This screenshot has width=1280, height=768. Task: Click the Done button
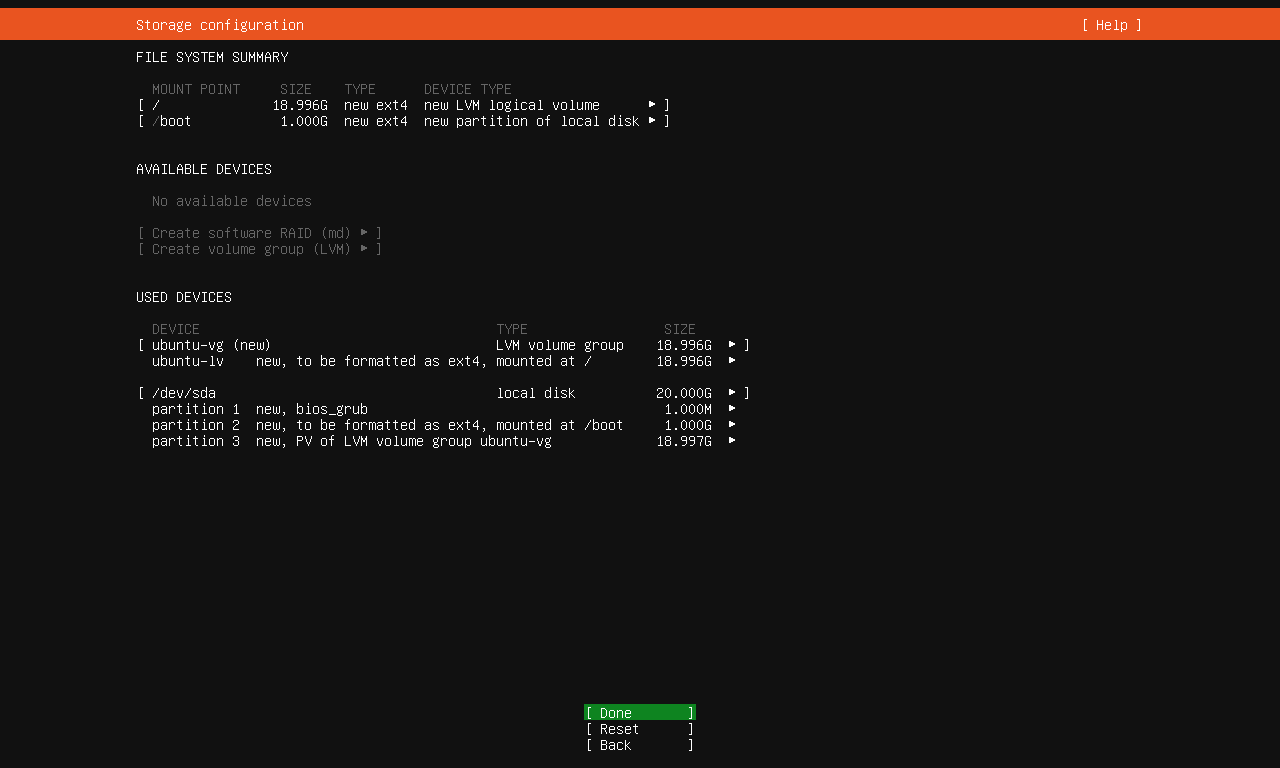[x=639, y=713]
